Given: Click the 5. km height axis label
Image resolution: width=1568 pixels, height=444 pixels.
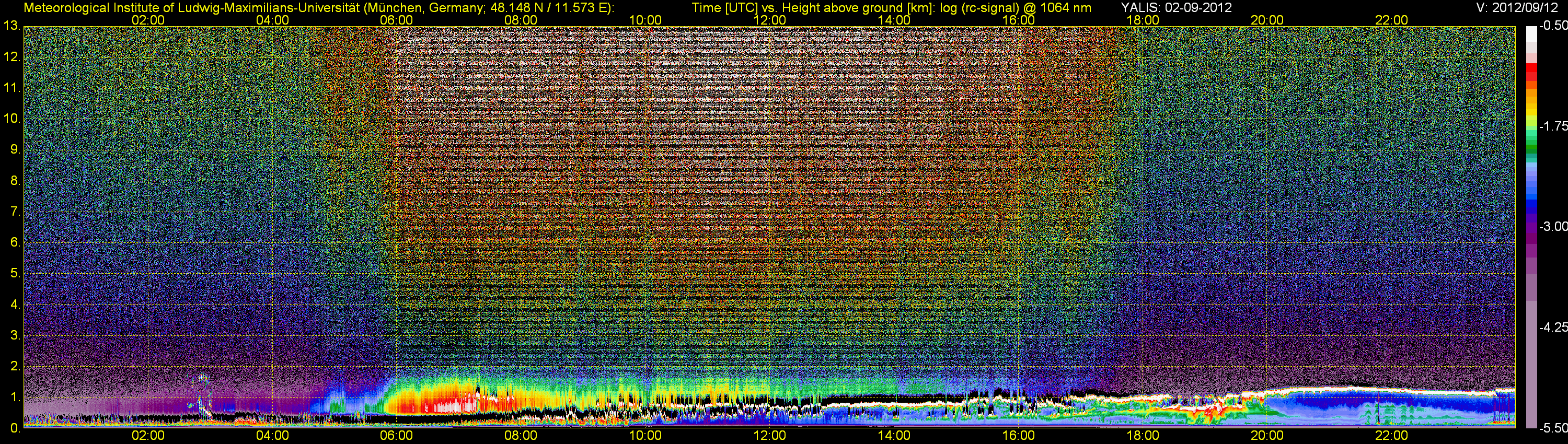Looking at the screenshot, I should click(15, 273).
